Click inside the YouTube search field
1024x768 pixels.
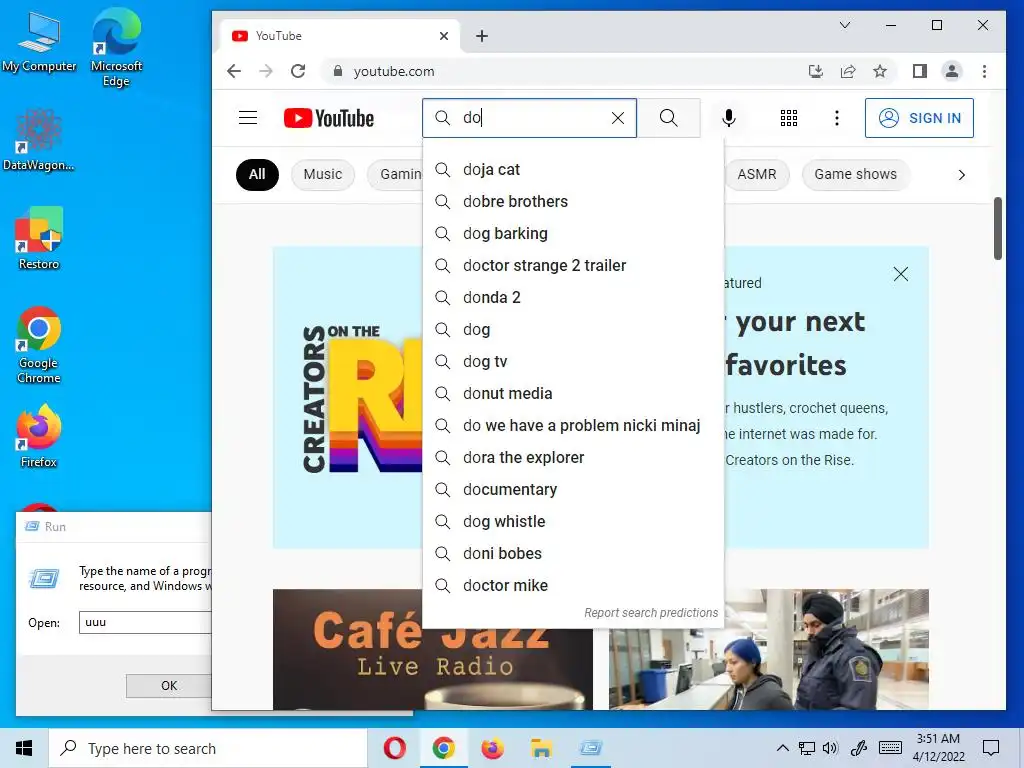point(532,118)
